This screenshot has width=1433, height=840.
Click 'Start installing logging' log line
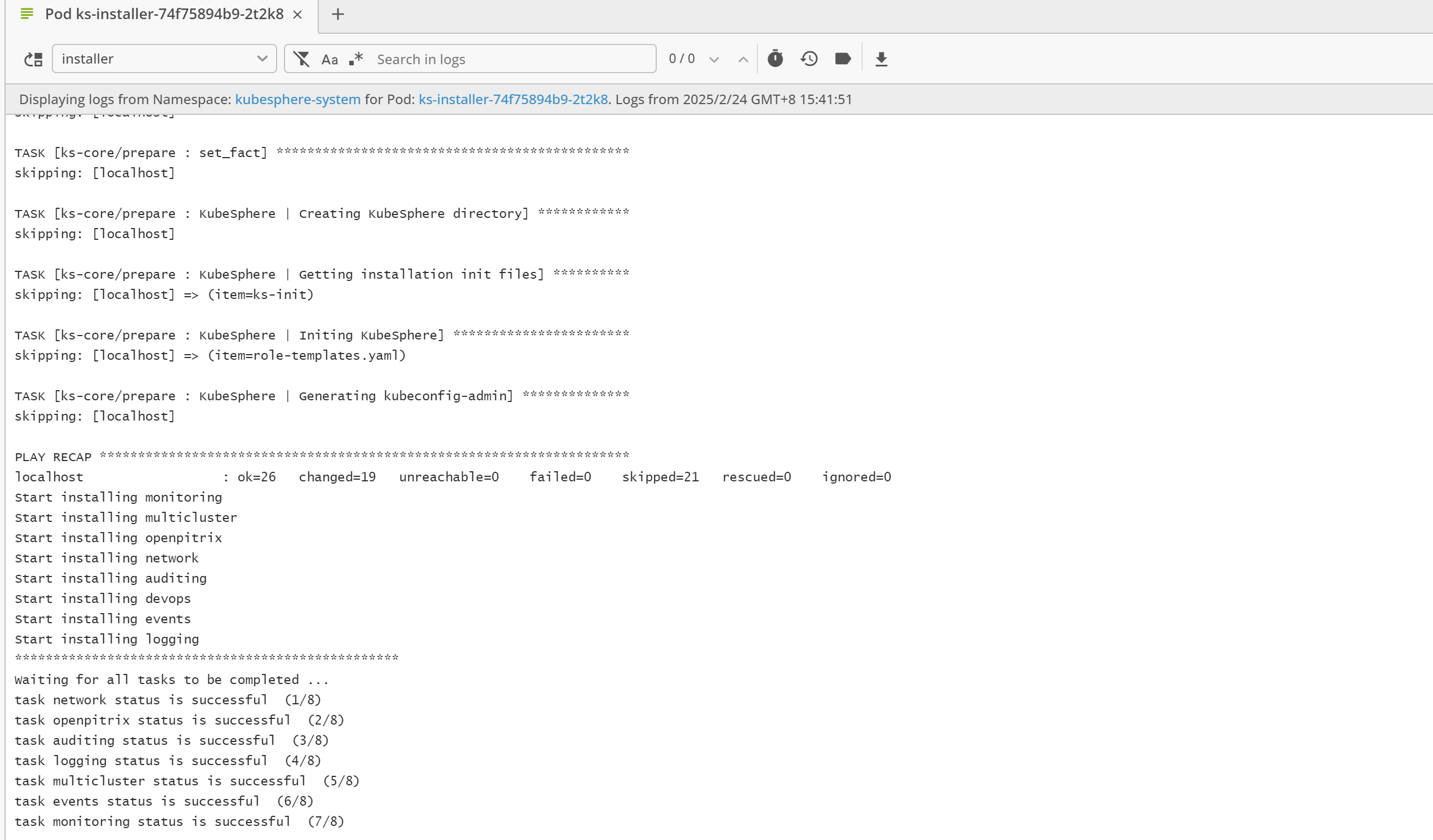point(107,639)
